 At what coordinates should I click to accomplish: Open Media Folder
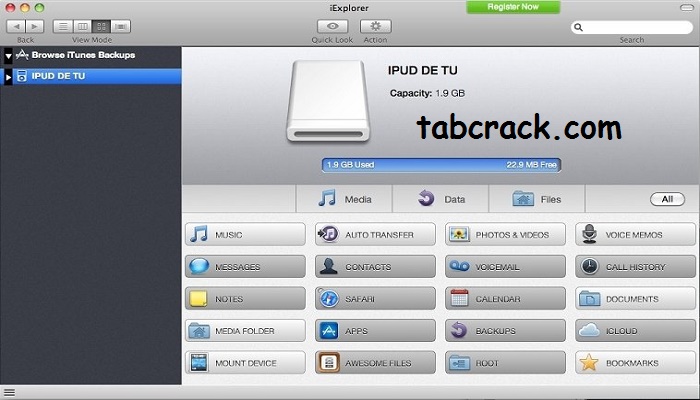tap(245, 331)
